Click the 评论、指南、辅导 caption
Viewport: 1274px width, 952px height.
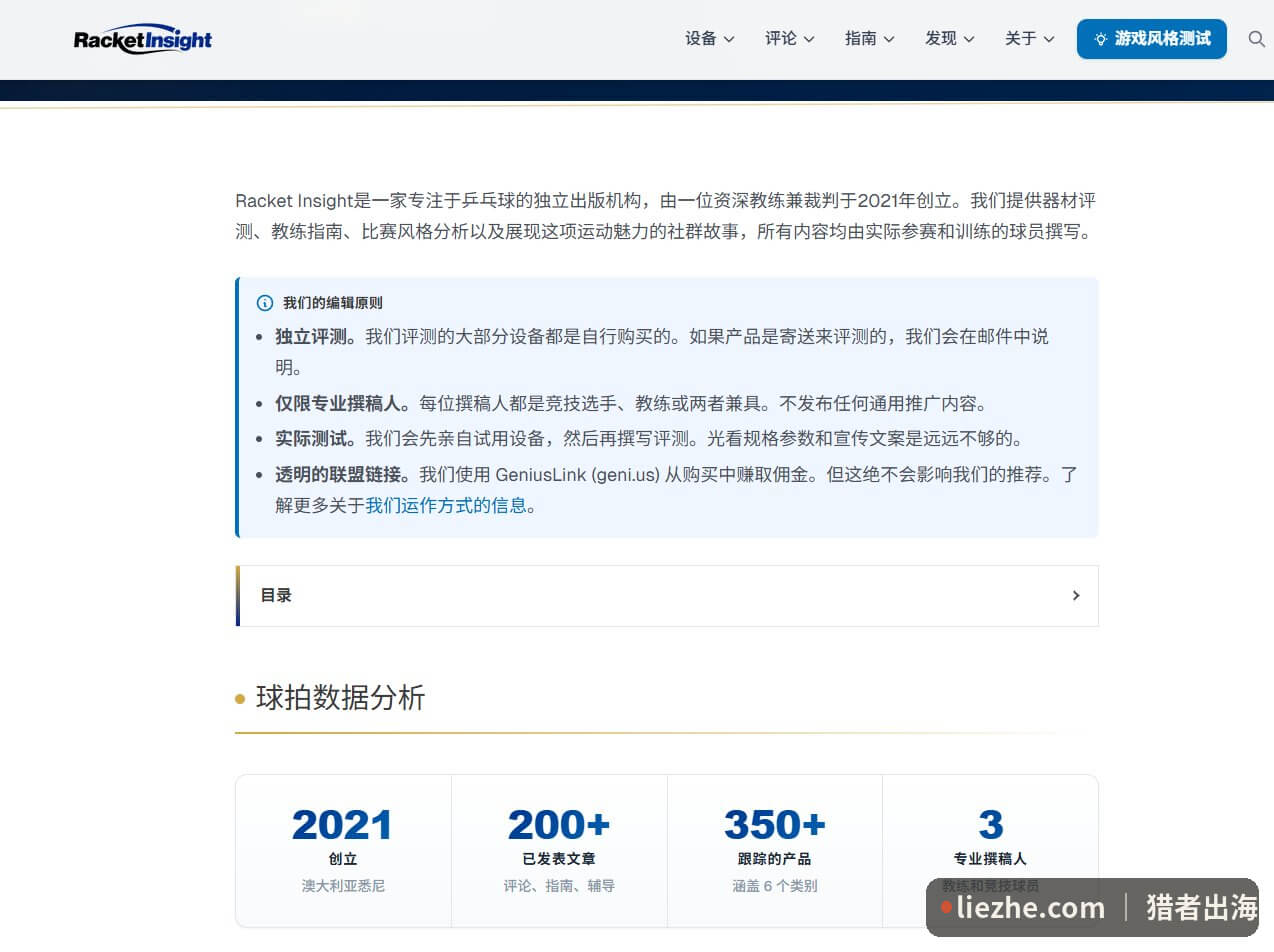559,886
